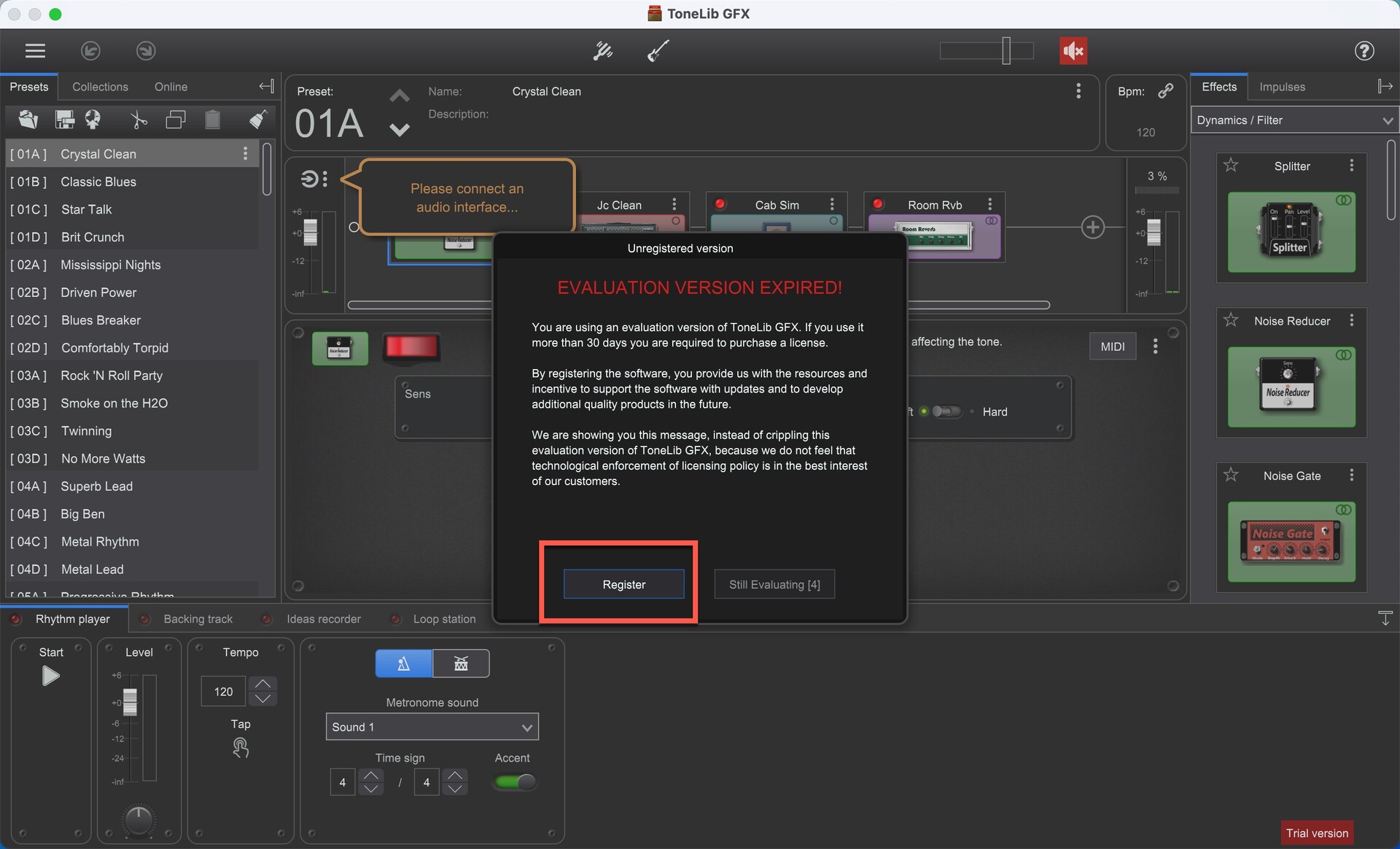Click the tempo value field 120
The image size is (1400, 849).
coord(223,691)
